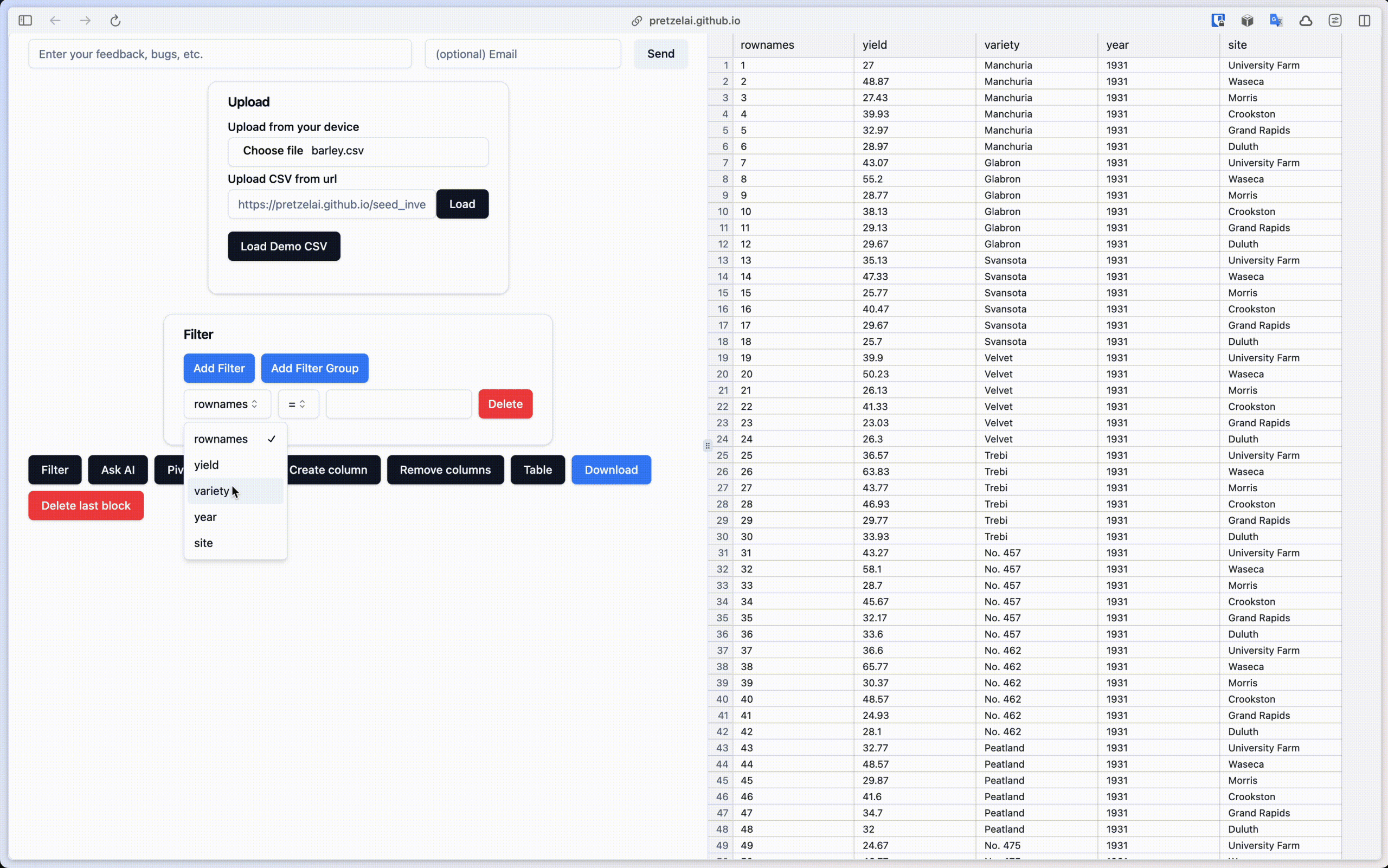The height and width of the screenshot is (868, 1388).
Task: Open the page settings sliders icon
Action: coord(1335,20)
